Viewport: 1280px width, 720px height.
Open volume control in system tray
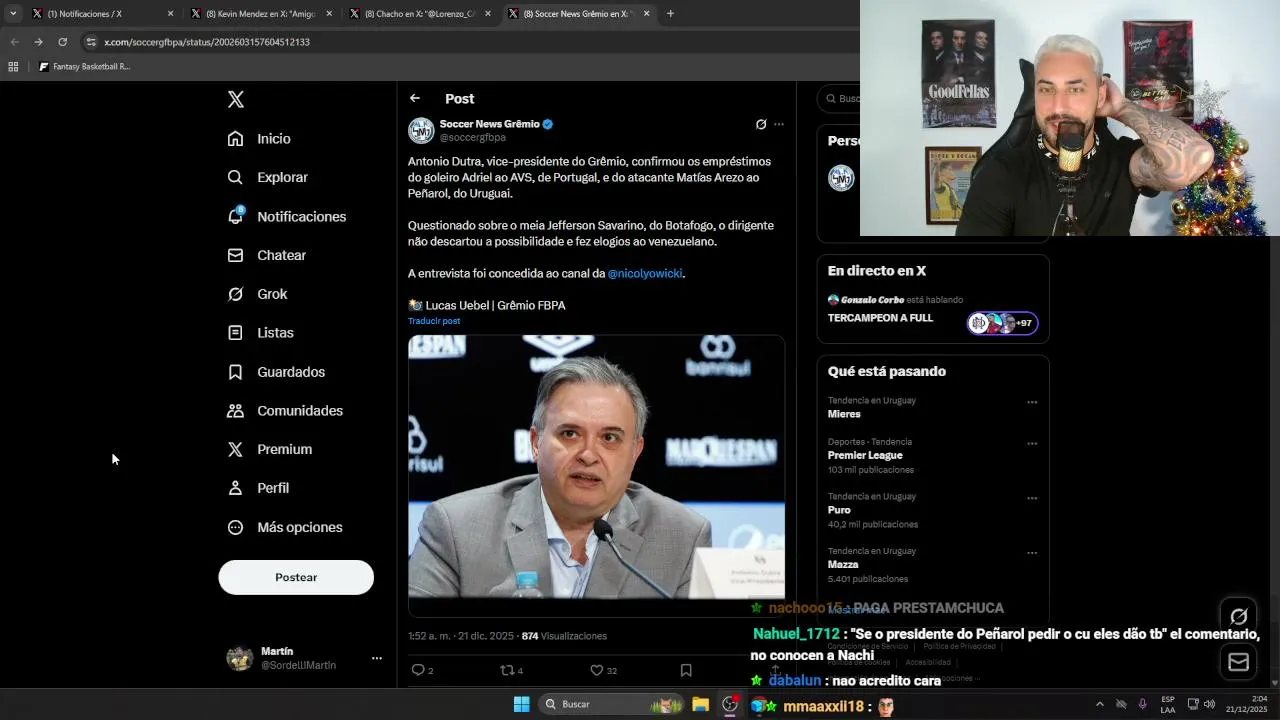click(x=1209, y=704)
